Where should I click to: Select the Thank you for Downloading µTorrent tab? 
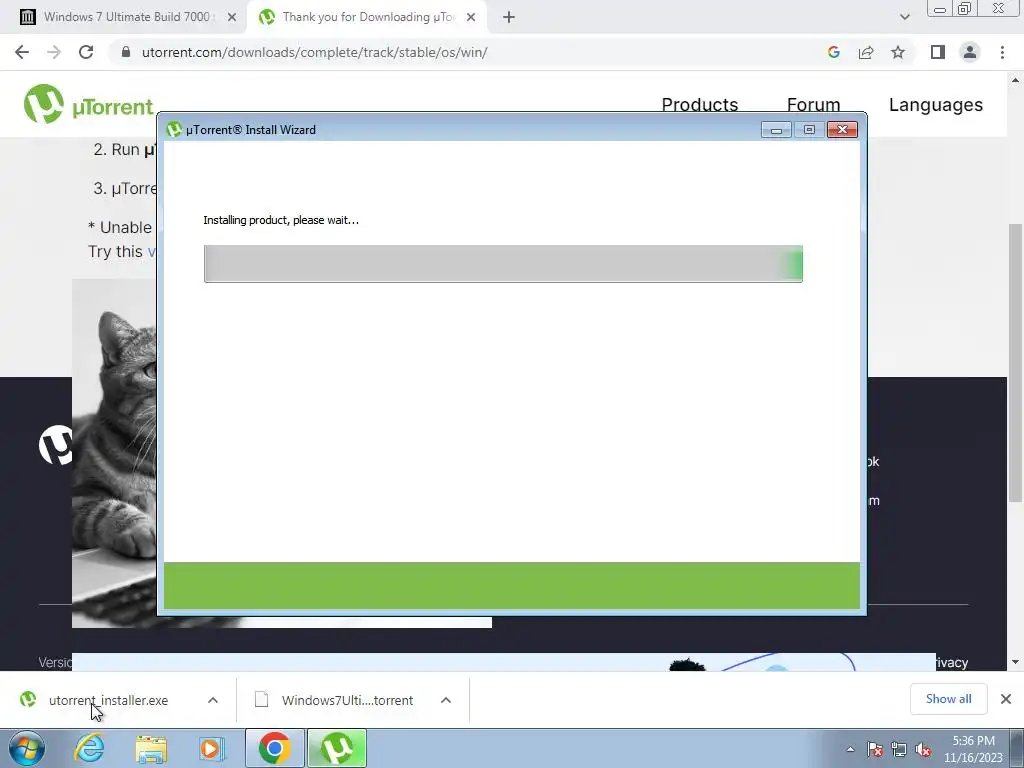point(368,17)
